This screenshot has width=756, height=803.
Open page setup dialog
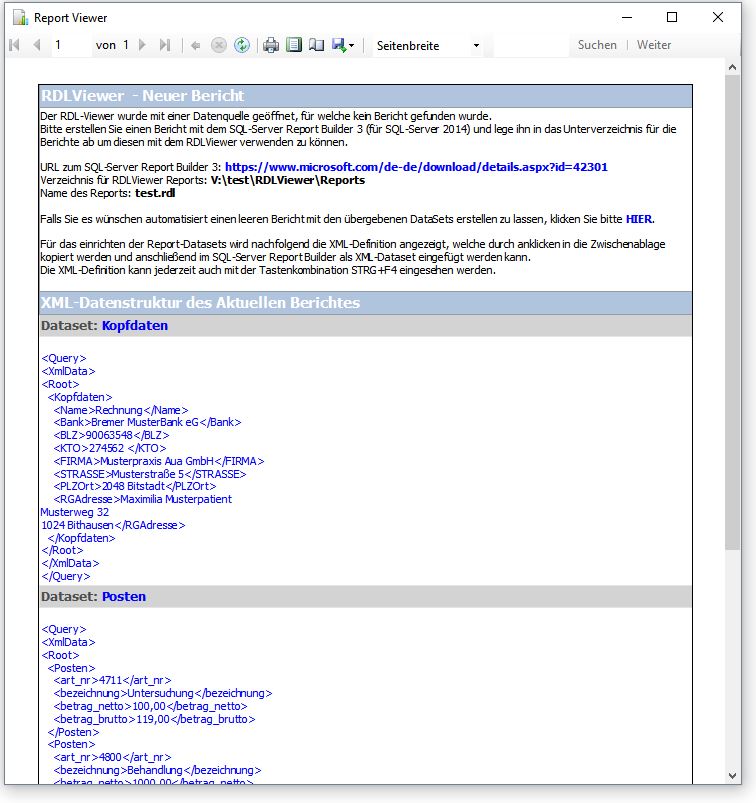coord(316,45)
